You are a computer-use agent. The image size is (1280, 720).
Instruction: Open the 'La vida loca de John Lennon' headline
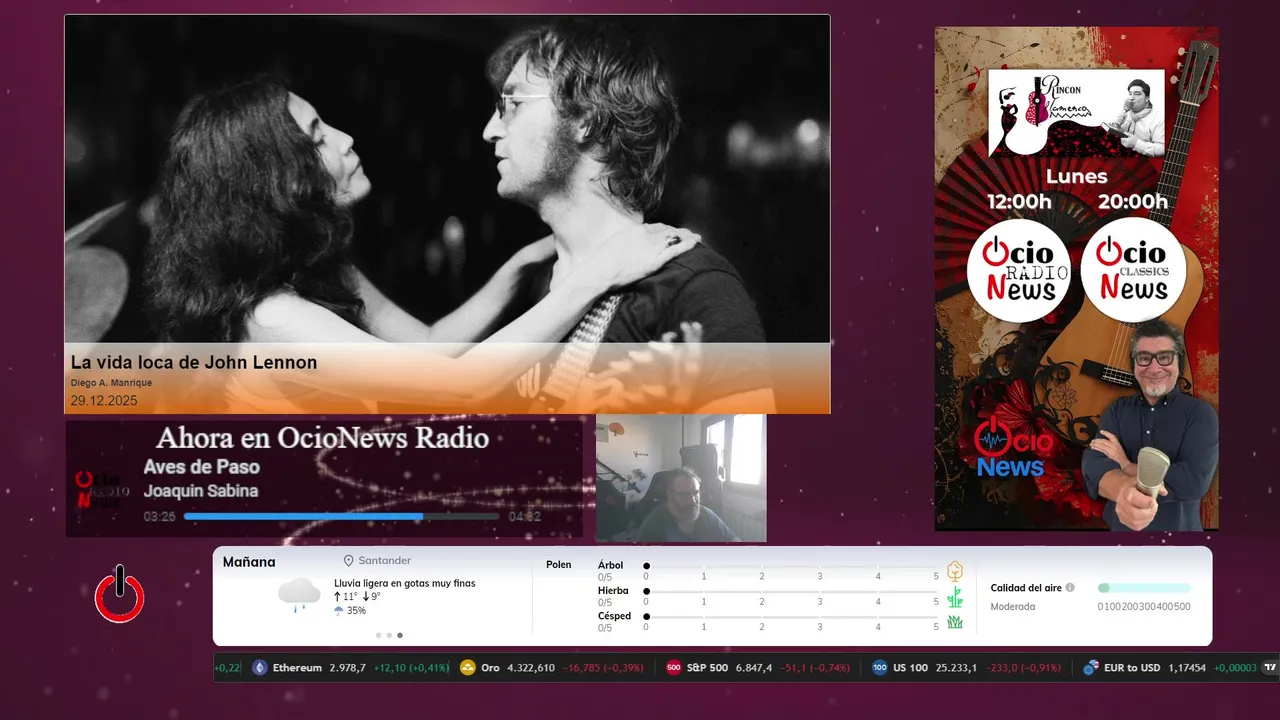pos(194,362)
